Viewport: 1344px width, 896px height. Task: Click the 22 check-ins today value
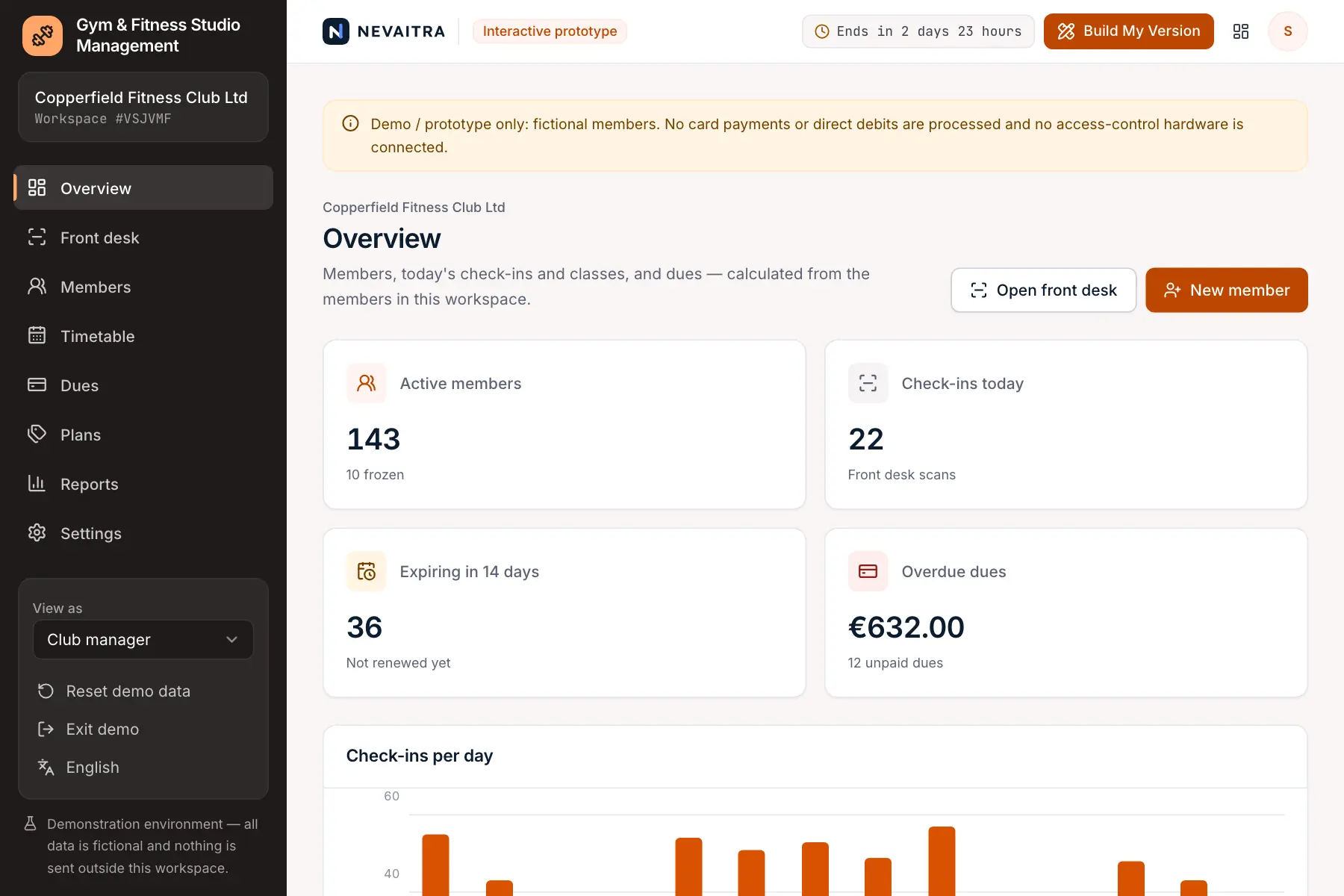pos(866,439)
